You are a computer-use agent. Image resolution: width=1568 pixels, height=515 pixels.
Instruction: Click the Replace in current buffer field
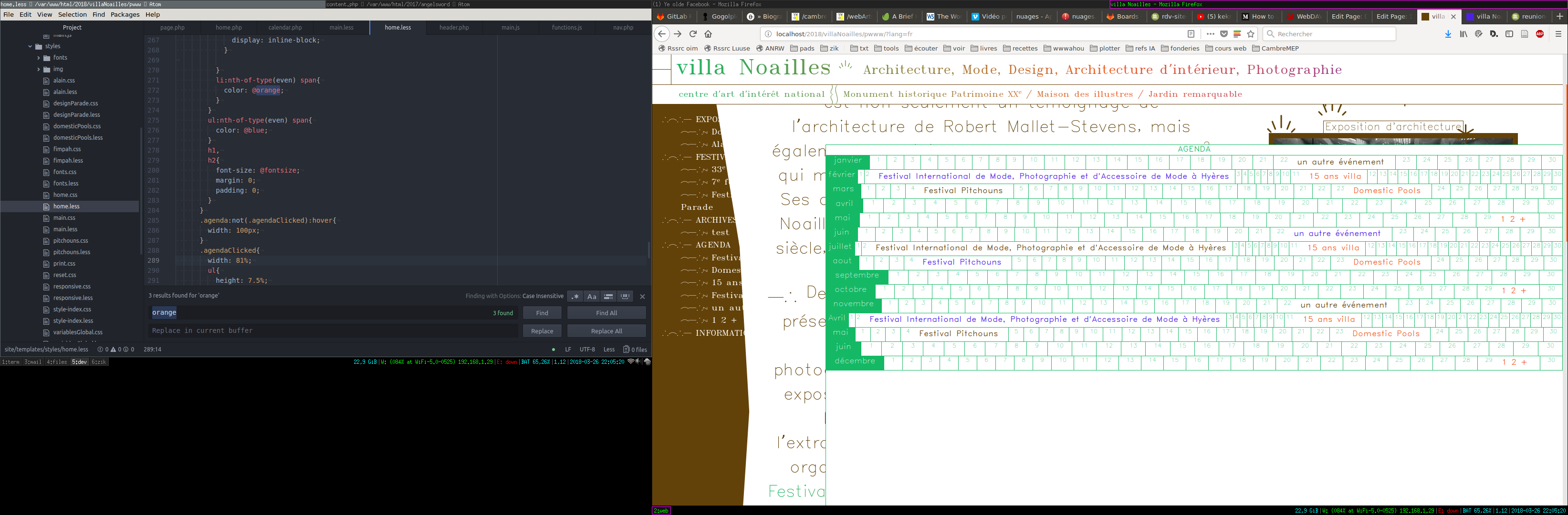coord(333,331)
